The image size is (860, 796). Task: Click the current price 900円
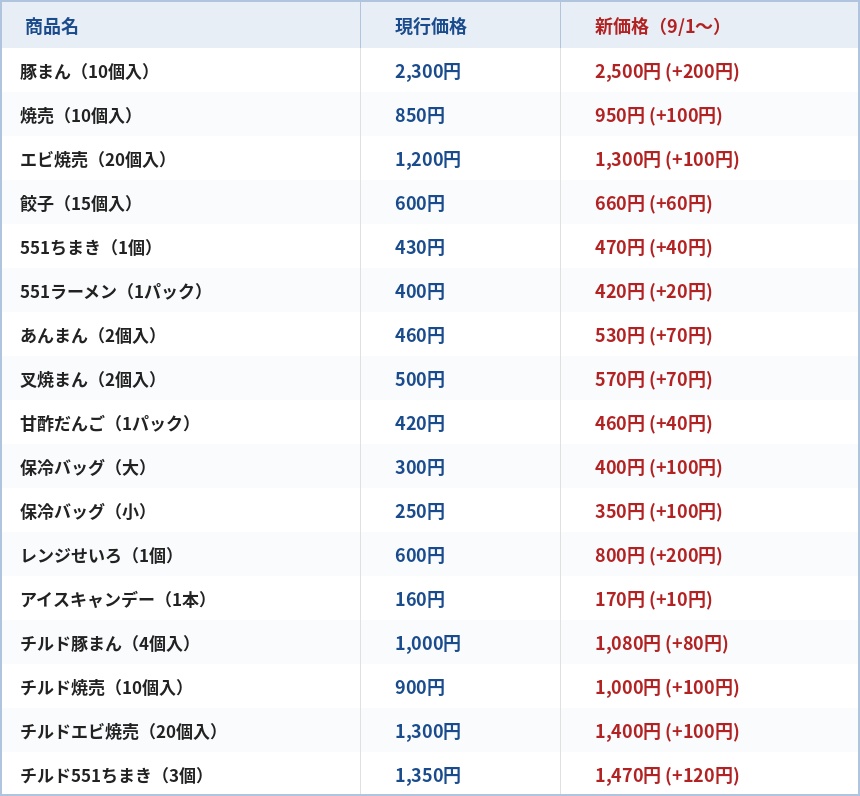(x=420, y=687)
